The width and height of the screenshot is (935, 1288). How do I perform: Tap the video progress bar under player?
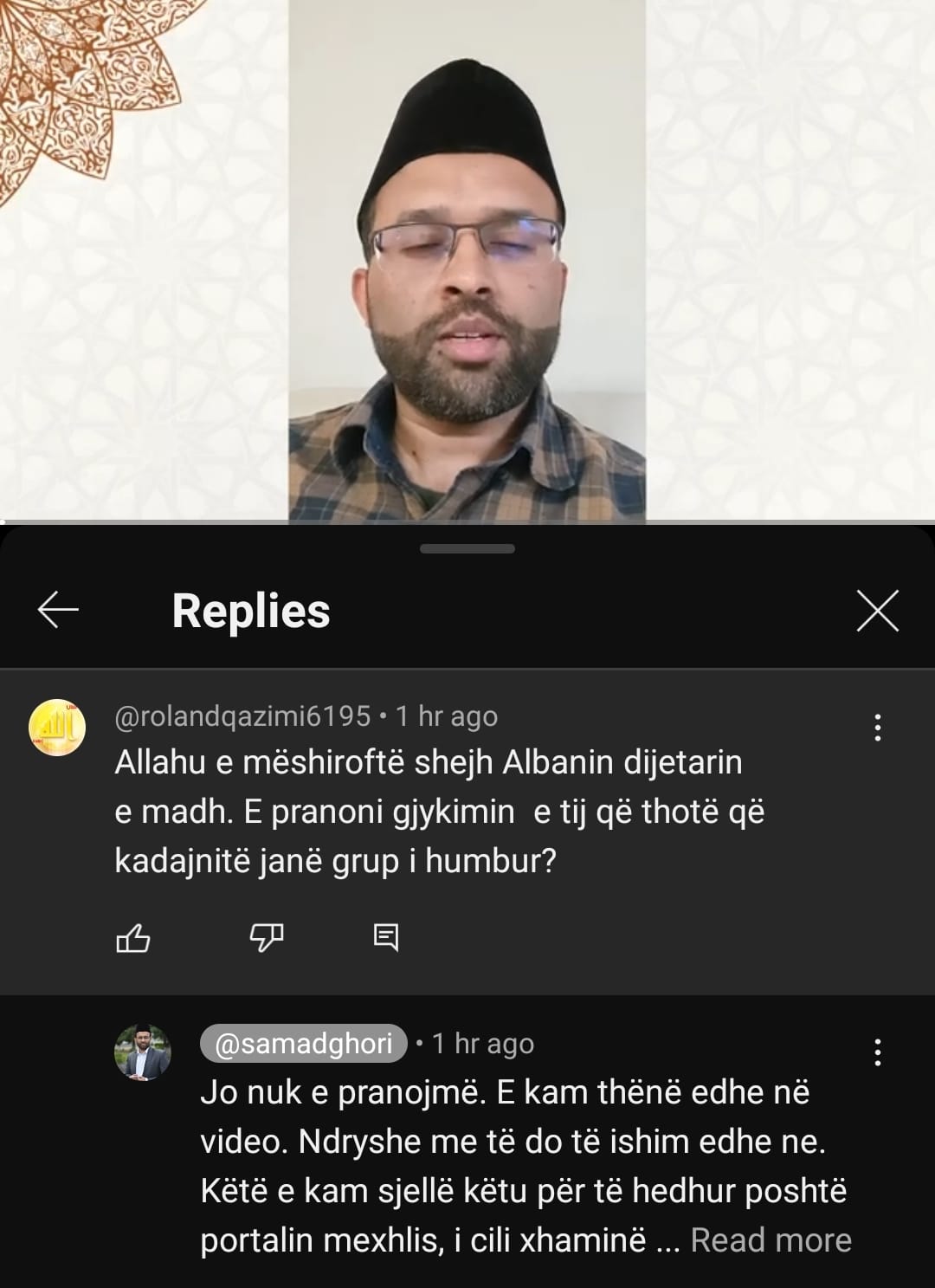(467, 522)
